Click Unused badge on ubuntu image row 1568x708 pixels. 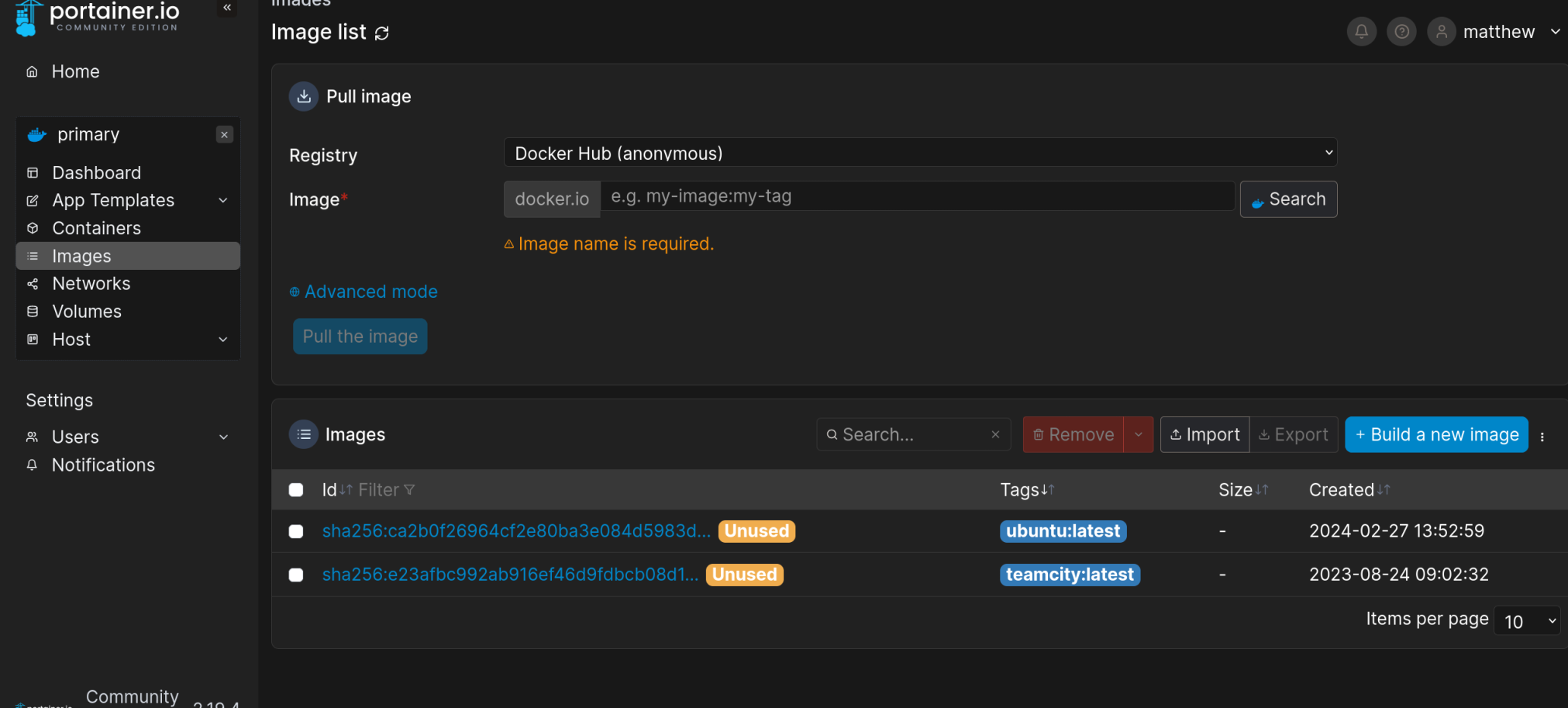pyautogui.click(x=756, y=531)
